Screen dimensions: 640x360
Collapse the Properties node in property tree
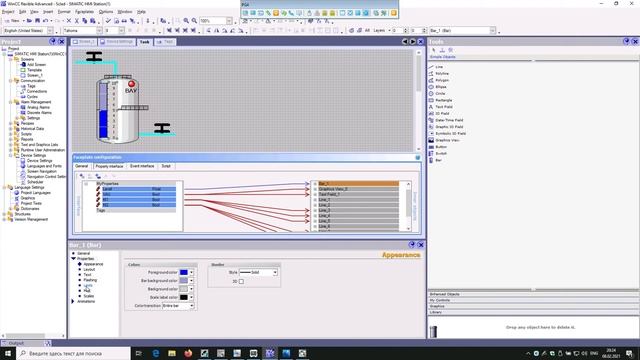[73, 259]
